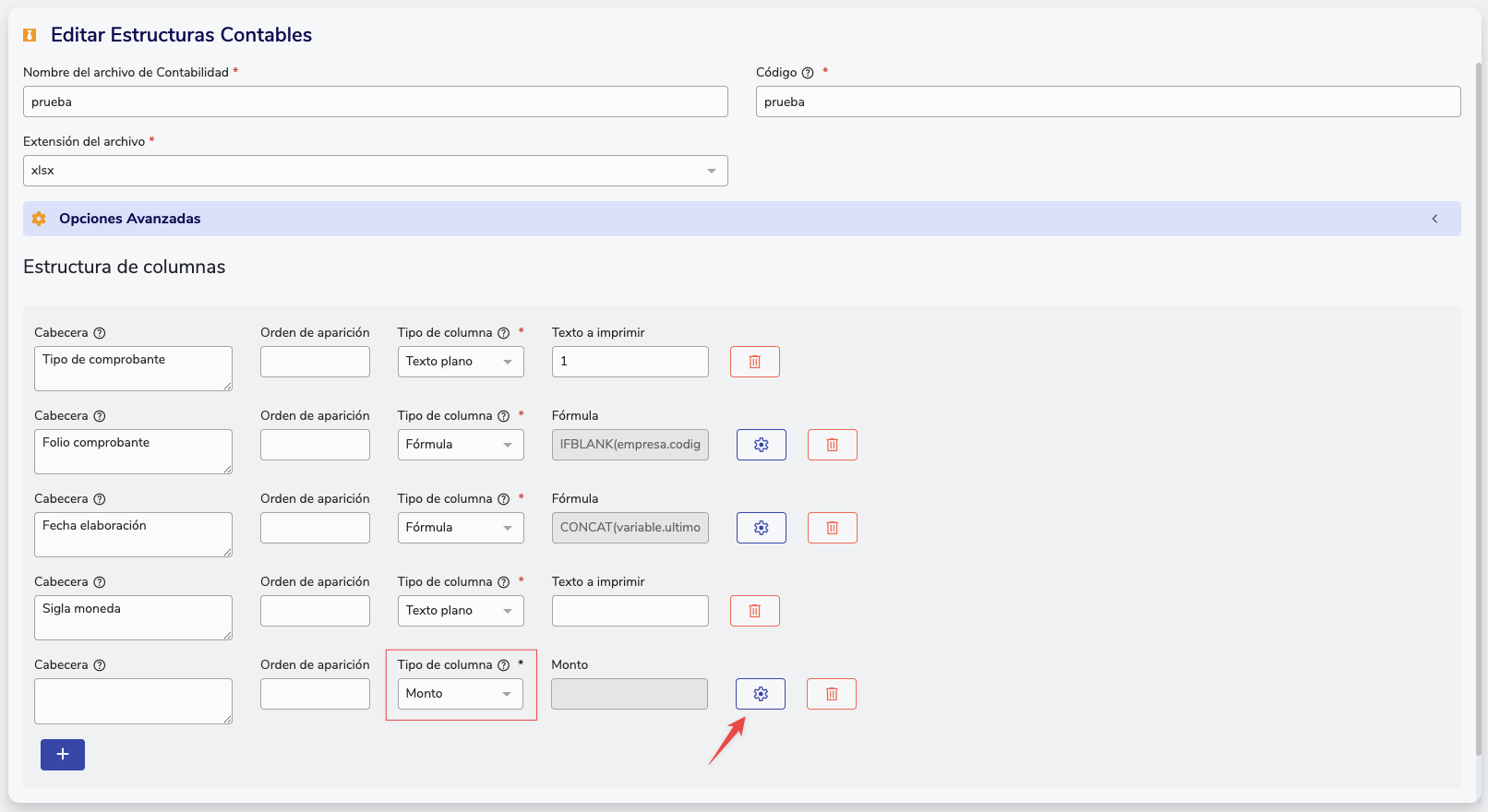Click the empty Cabecera textarea in the last row

[133, 701]
